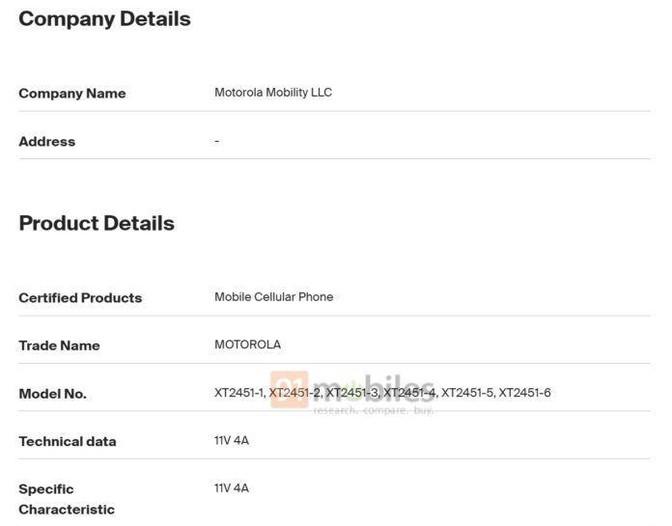This screenshot has width=672, height=526.
Task: Select the Certified Products label
Action: [80, 297]
